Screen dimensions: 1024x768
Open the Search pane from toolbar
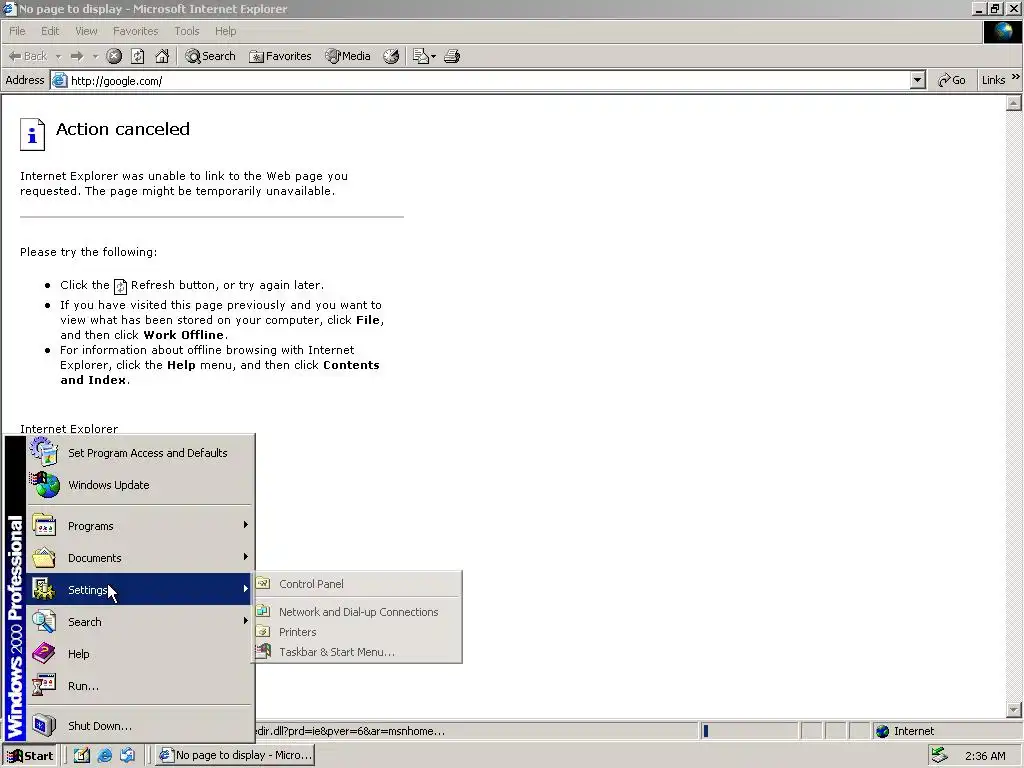[x=210, y=56]
